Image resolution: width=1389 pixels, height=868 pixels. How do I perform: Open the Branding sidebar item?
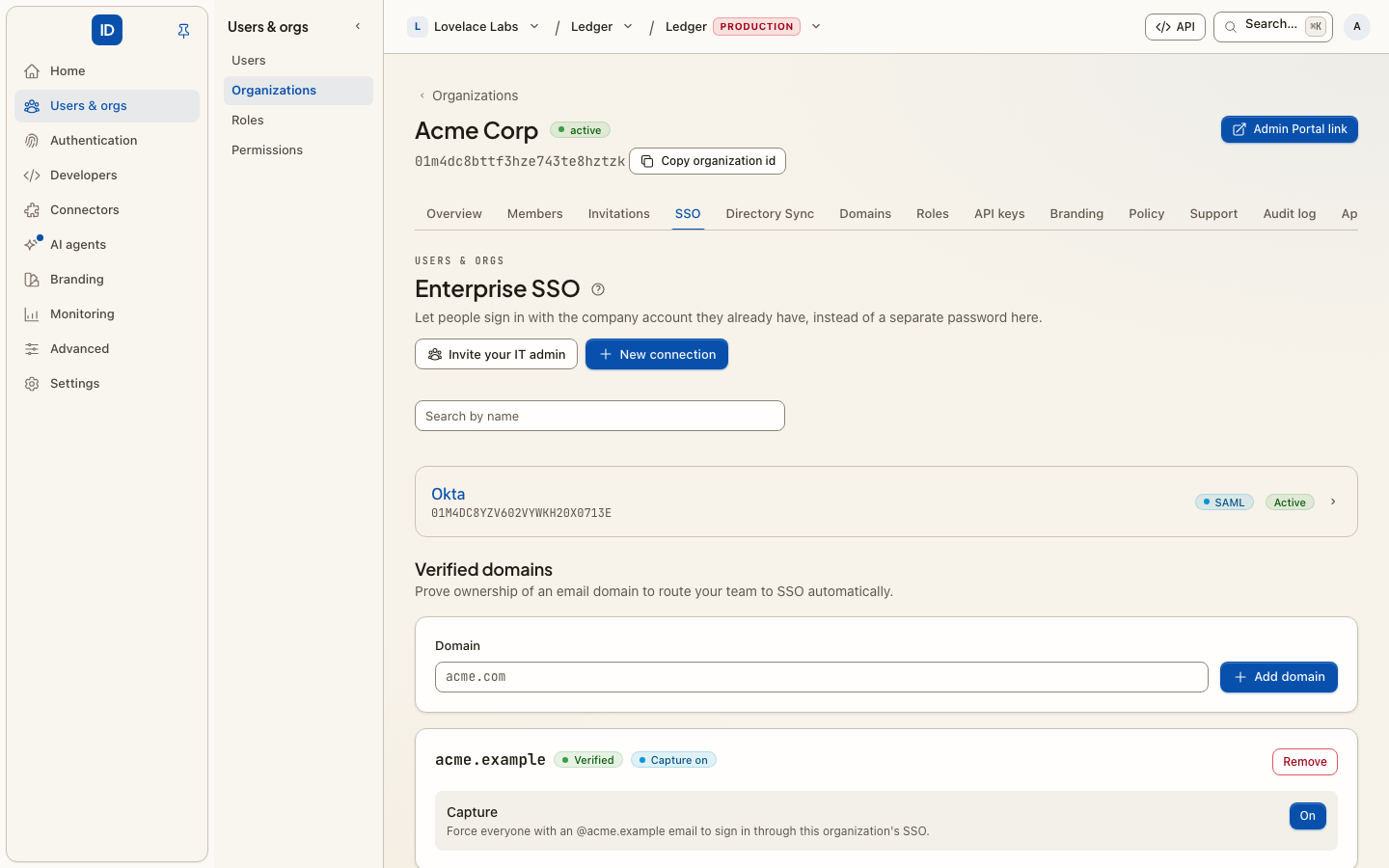pyautogui.click(x=107, y=280)
